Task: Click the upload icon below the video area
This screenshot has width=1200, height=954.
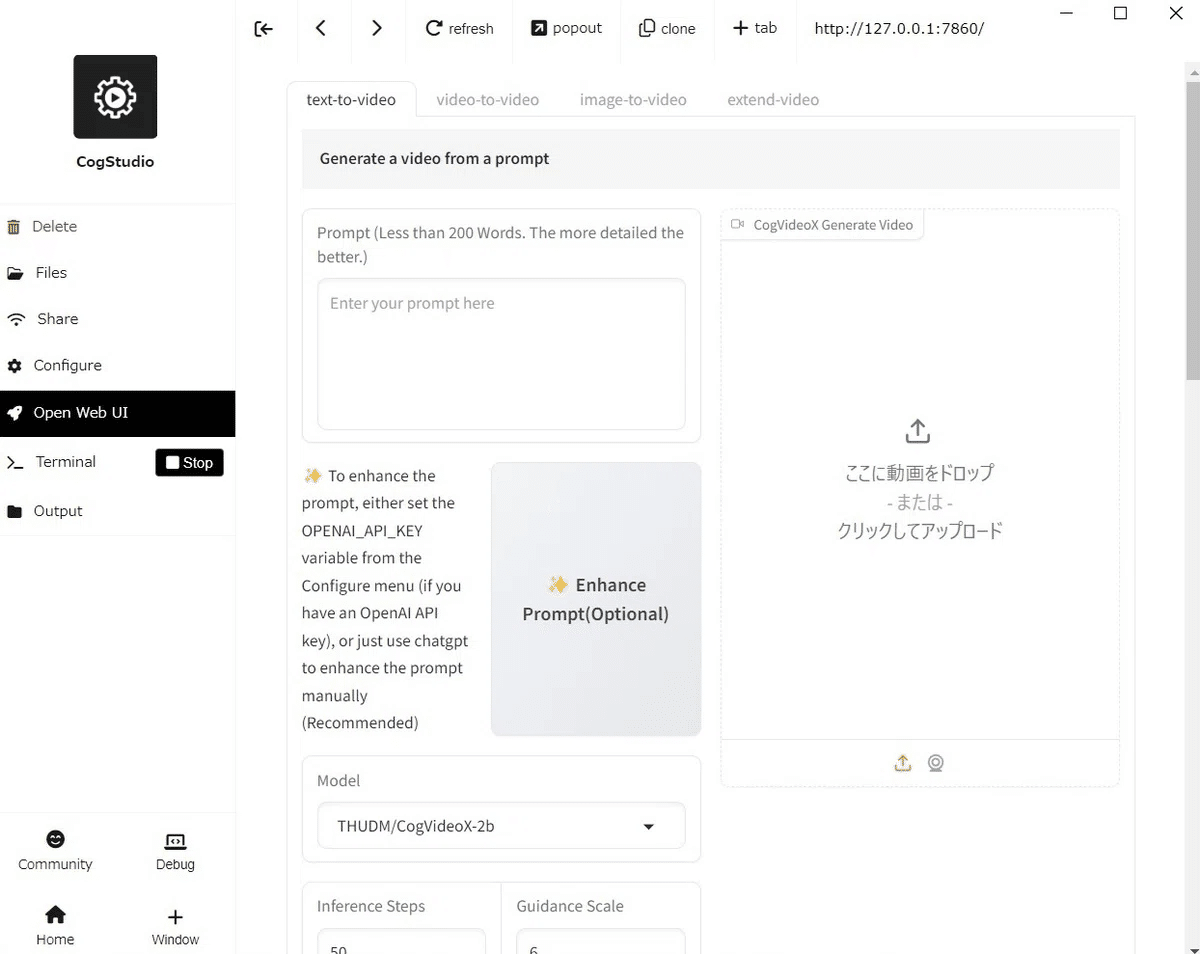Action: (903, 763)
